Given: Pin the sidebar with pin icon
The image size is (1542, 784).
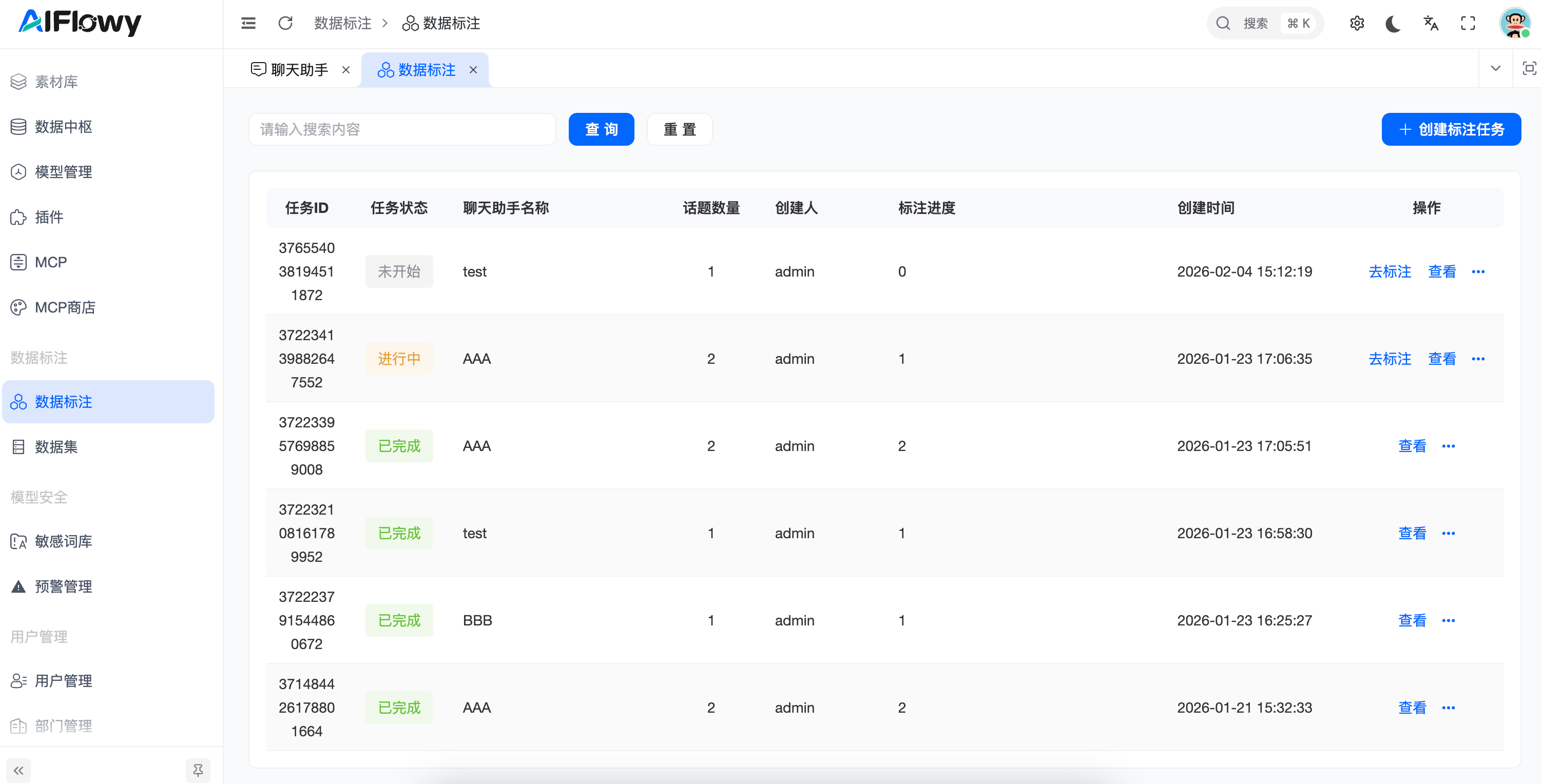Looking at the screenshot, I should coord(198,770).
